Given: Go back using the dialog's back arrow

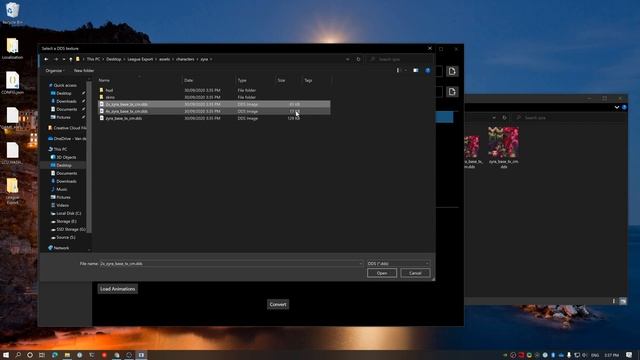Looking at the screenshot, I should point(46,59).
